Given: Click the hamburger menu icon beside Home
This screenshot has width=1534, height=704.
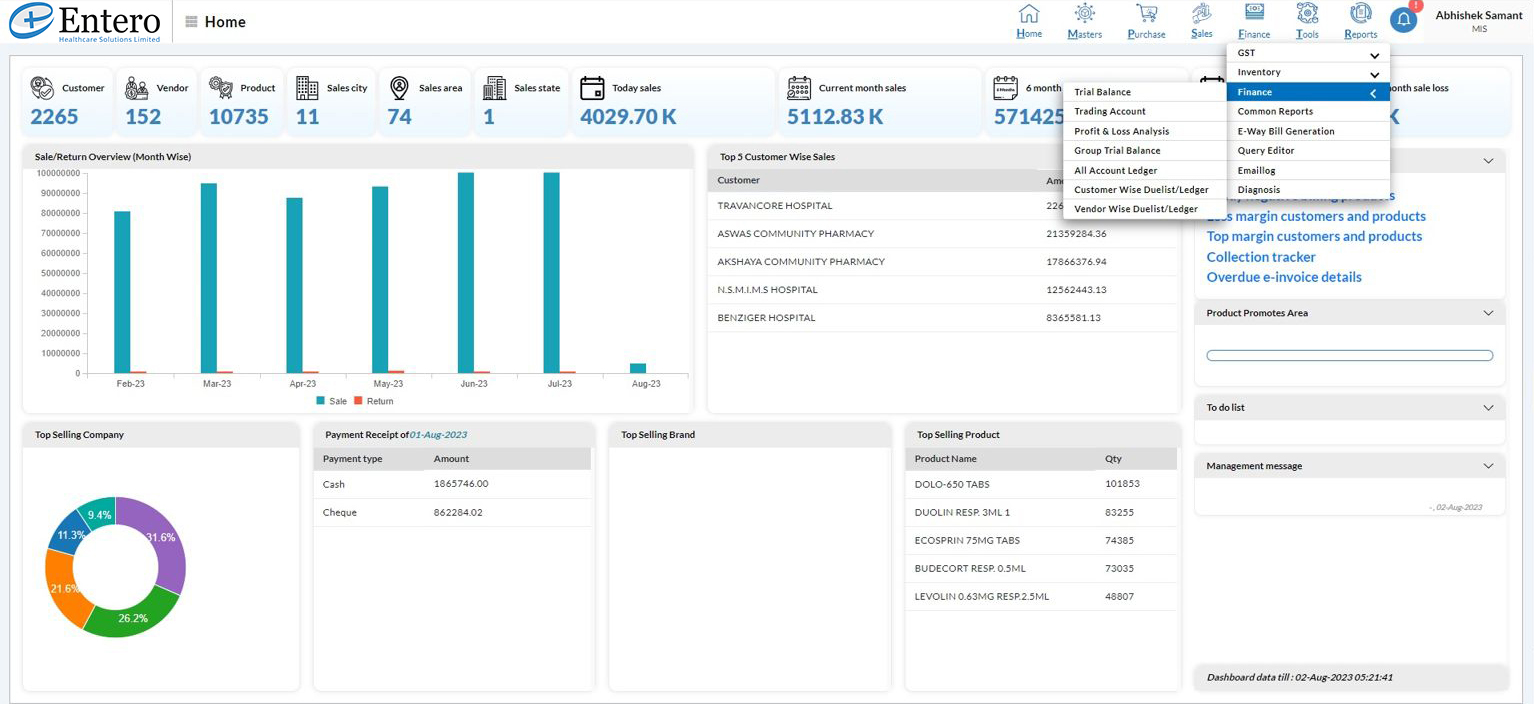Looking at the screenshot, I should tap(191, 22).
